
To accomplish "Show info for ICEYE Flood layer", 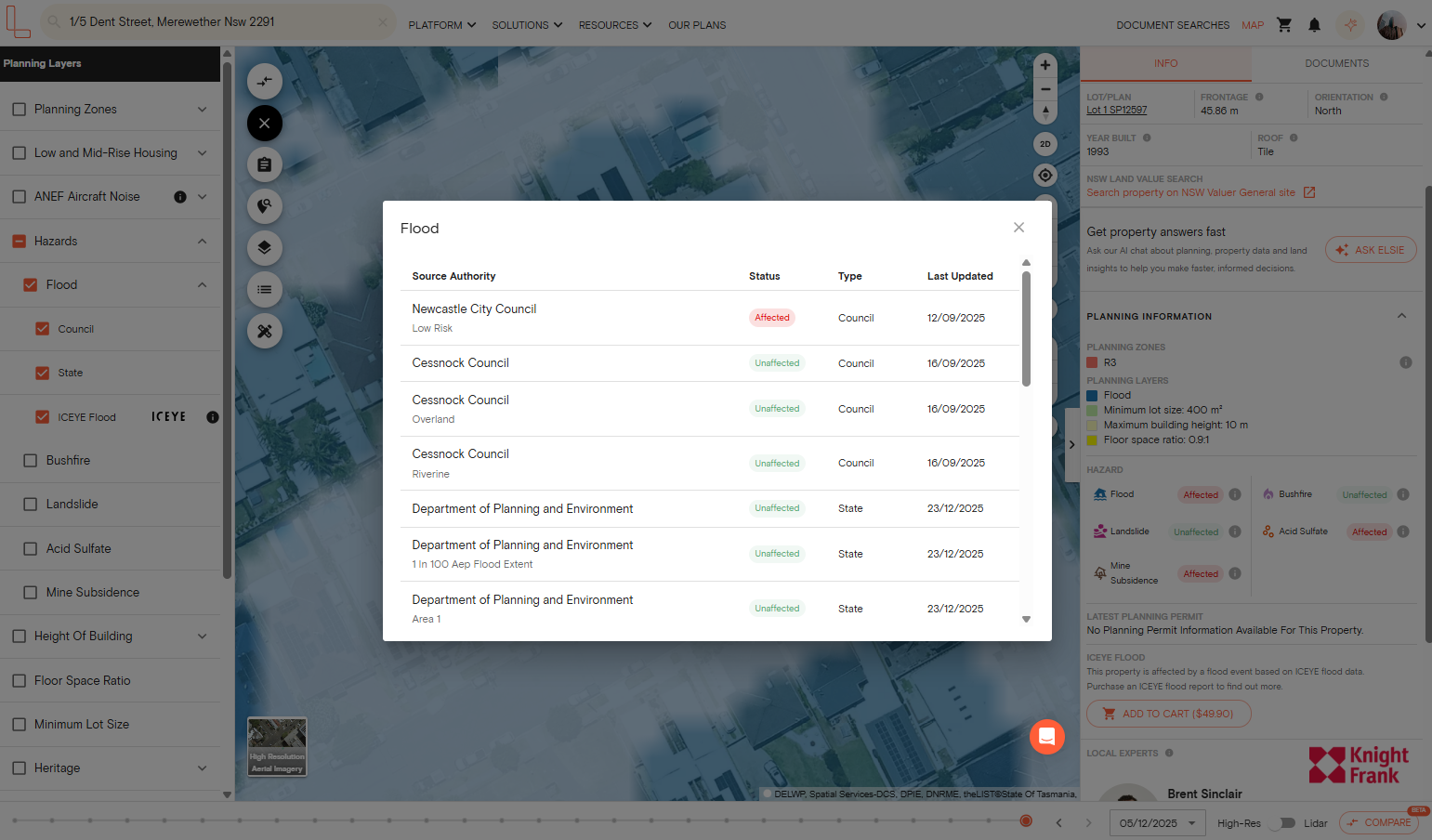I will coord(213,417).
